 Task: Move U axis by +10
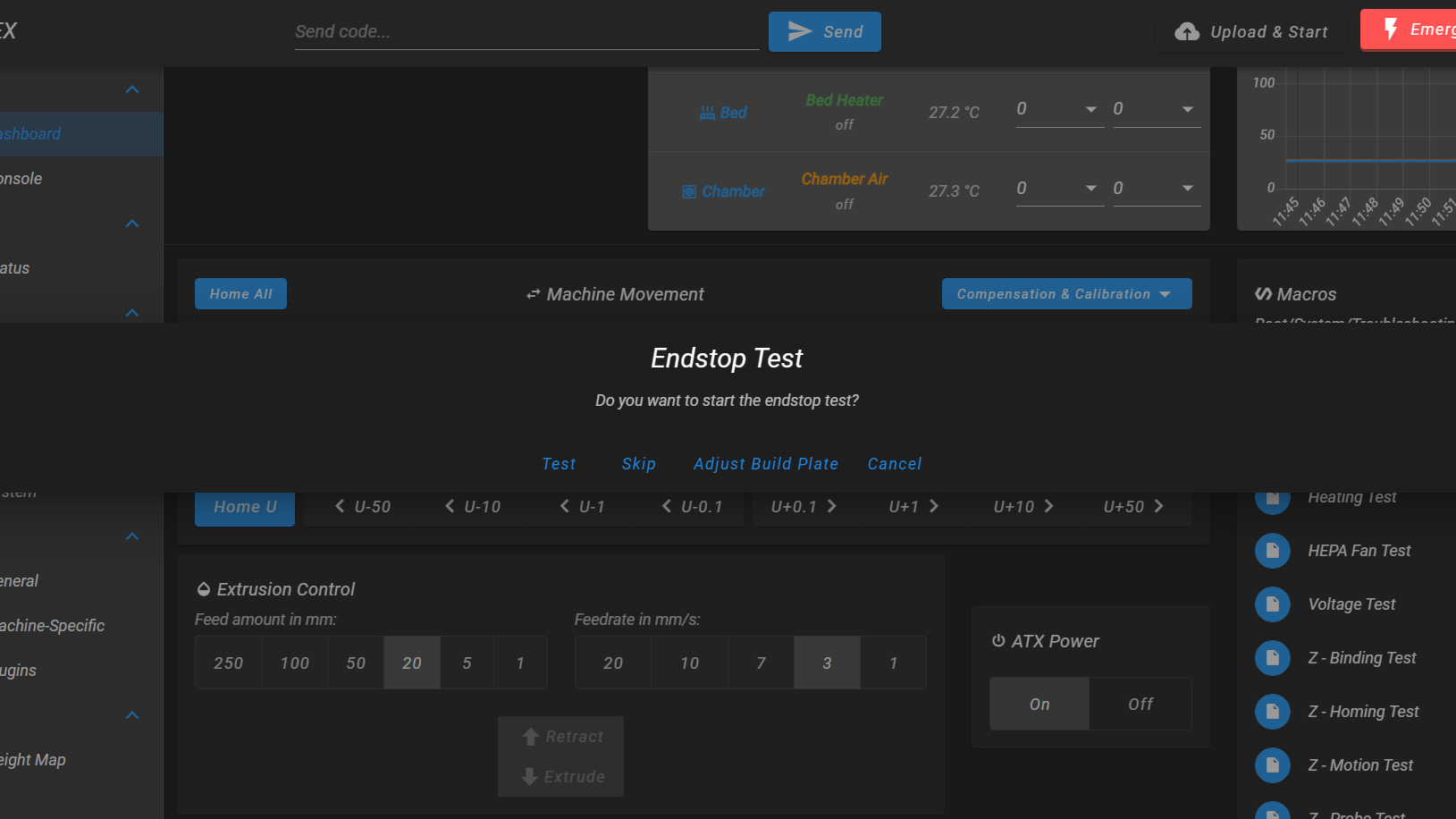click(1023, 507)
